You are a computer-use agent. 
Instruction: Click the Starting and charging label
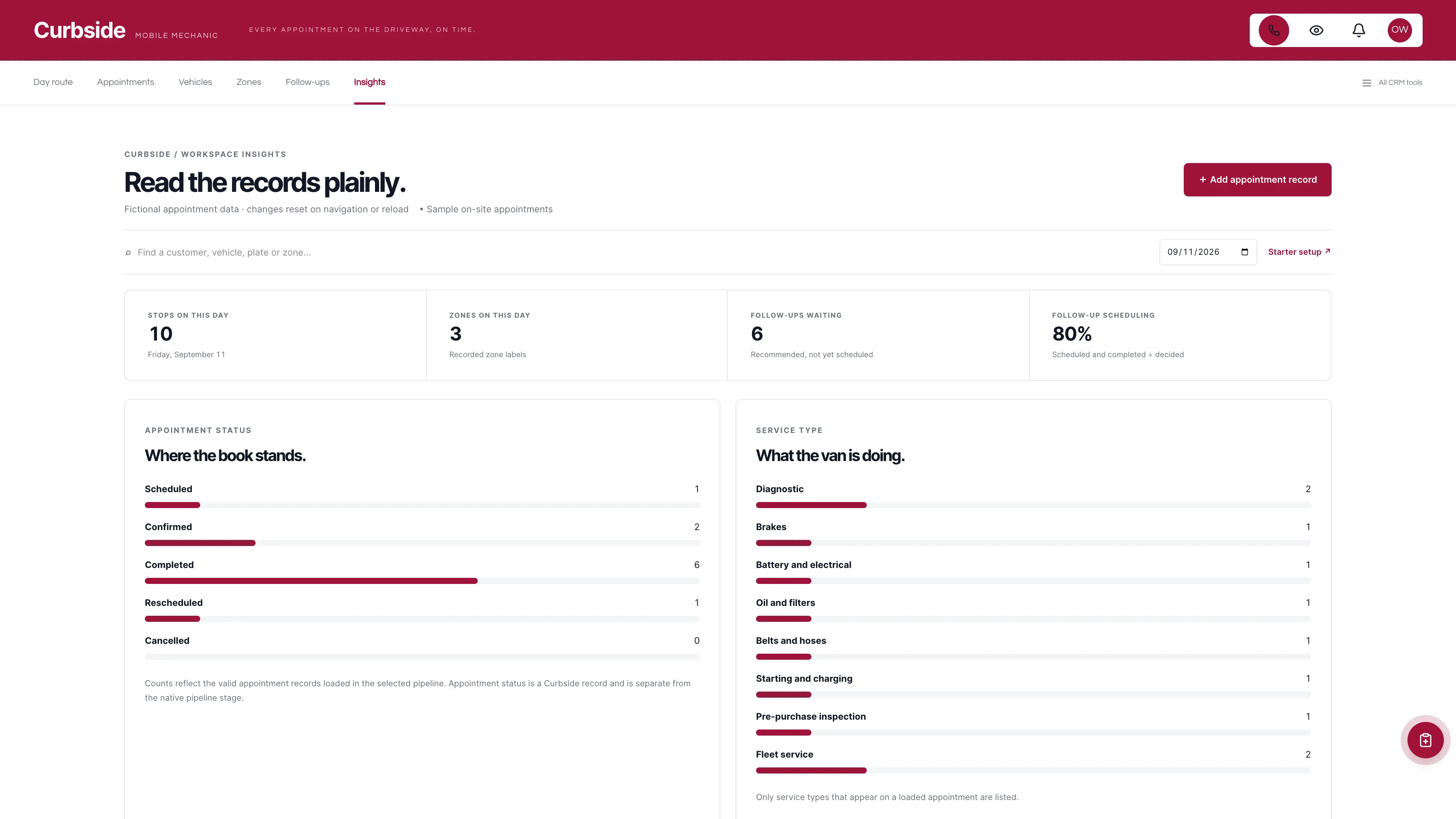point(804,678)
